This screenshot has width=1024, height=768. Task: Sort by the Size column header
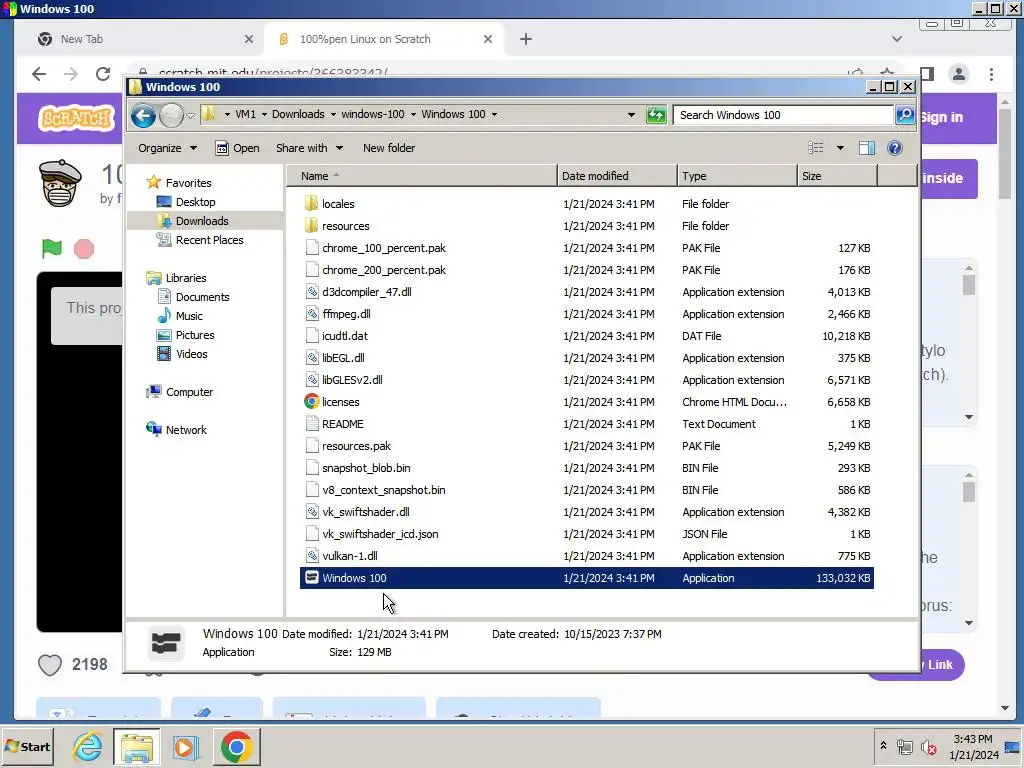click(838, 176)
